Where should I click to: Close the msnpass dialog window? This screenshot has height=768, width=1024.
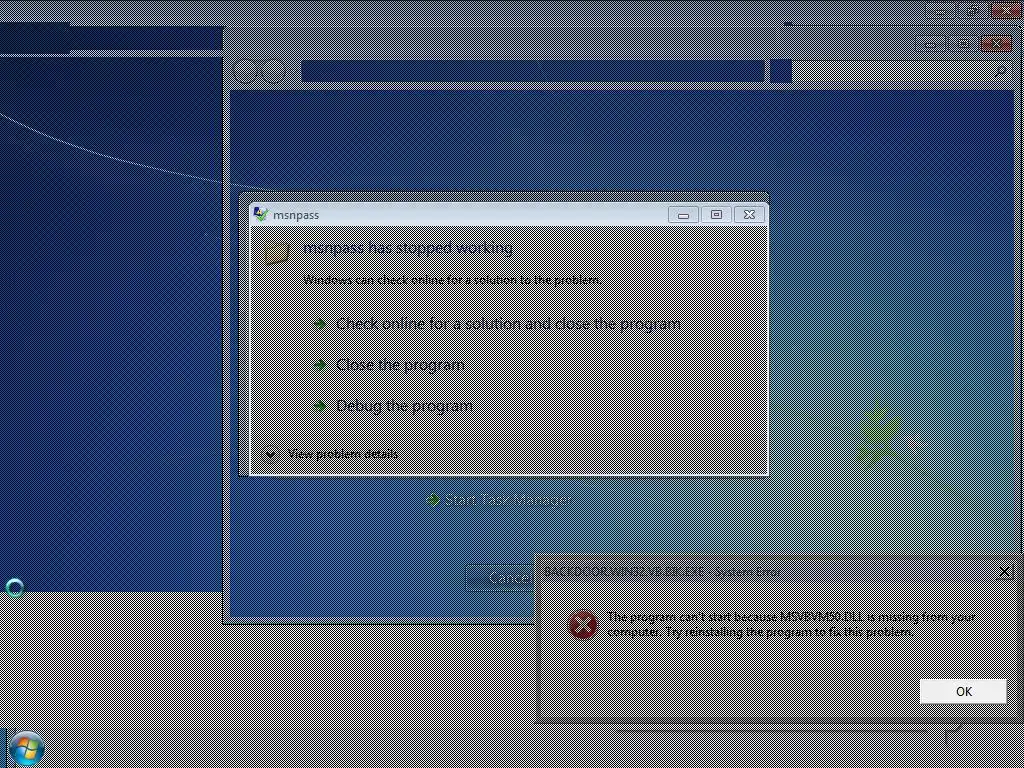tap(749, 215)
